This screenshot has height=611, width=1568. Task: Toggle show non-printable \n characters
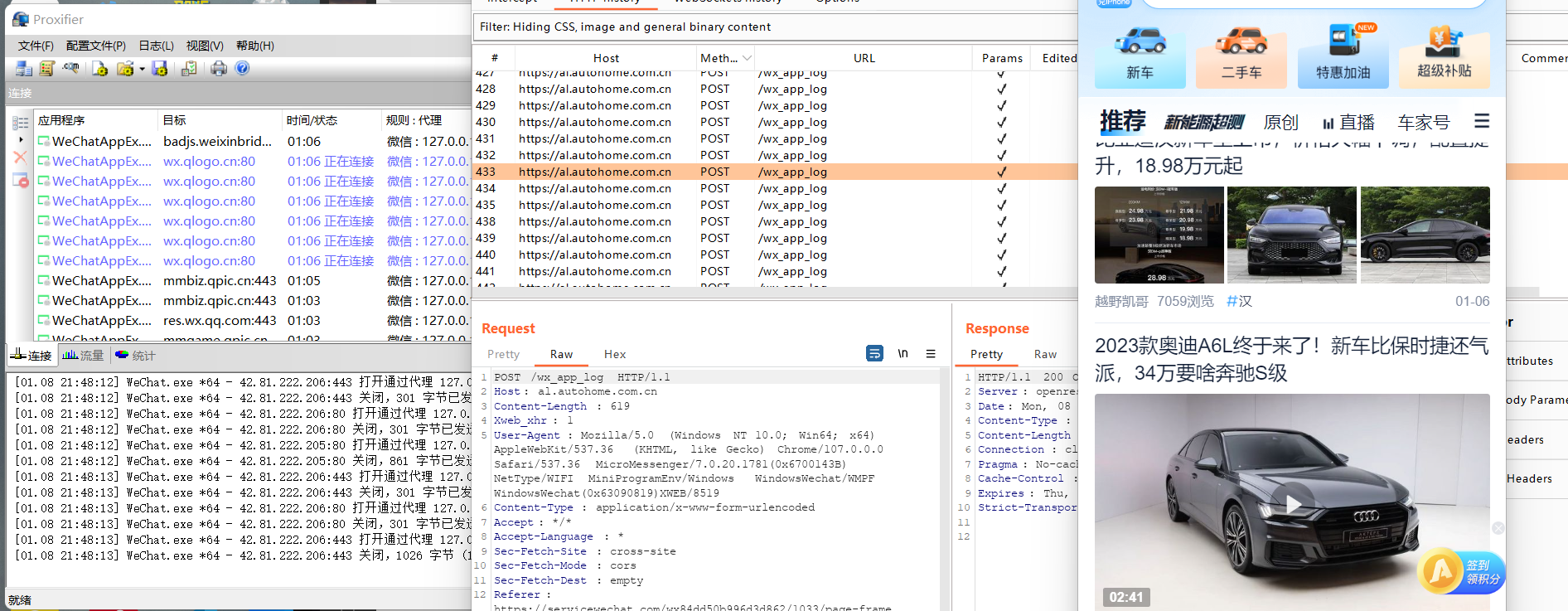pyautogui.click(x=903, y=353)
